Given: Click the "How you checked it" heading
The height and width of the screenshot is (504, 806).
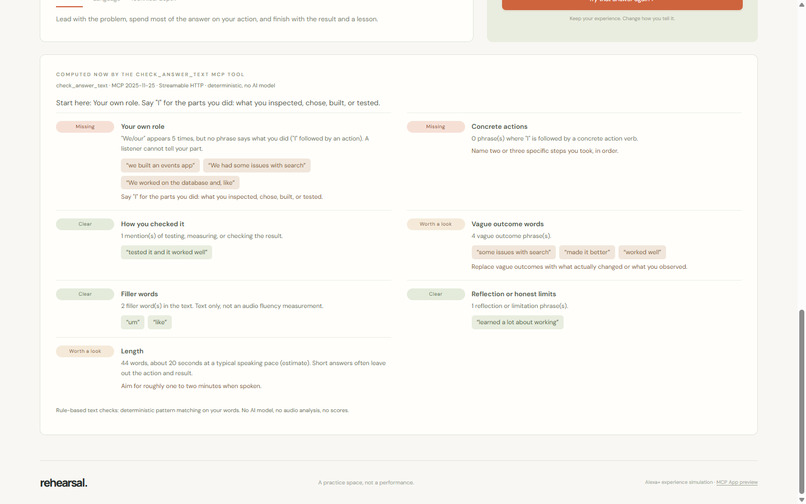Looking at the screenshot, I should tap(152, 224).
